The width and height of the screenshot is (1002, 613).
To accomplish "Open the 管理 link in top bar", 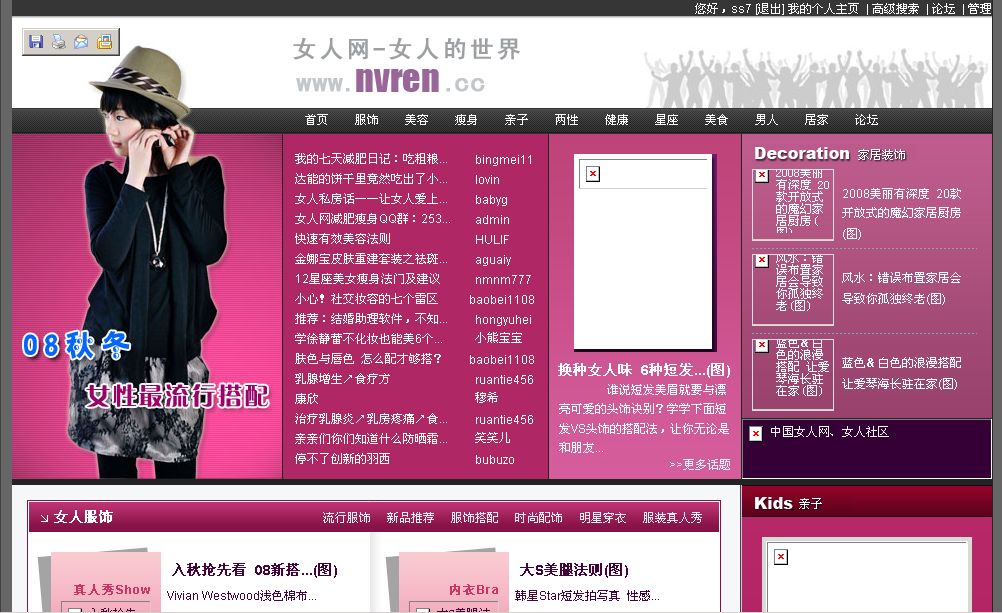I will 979,9.
